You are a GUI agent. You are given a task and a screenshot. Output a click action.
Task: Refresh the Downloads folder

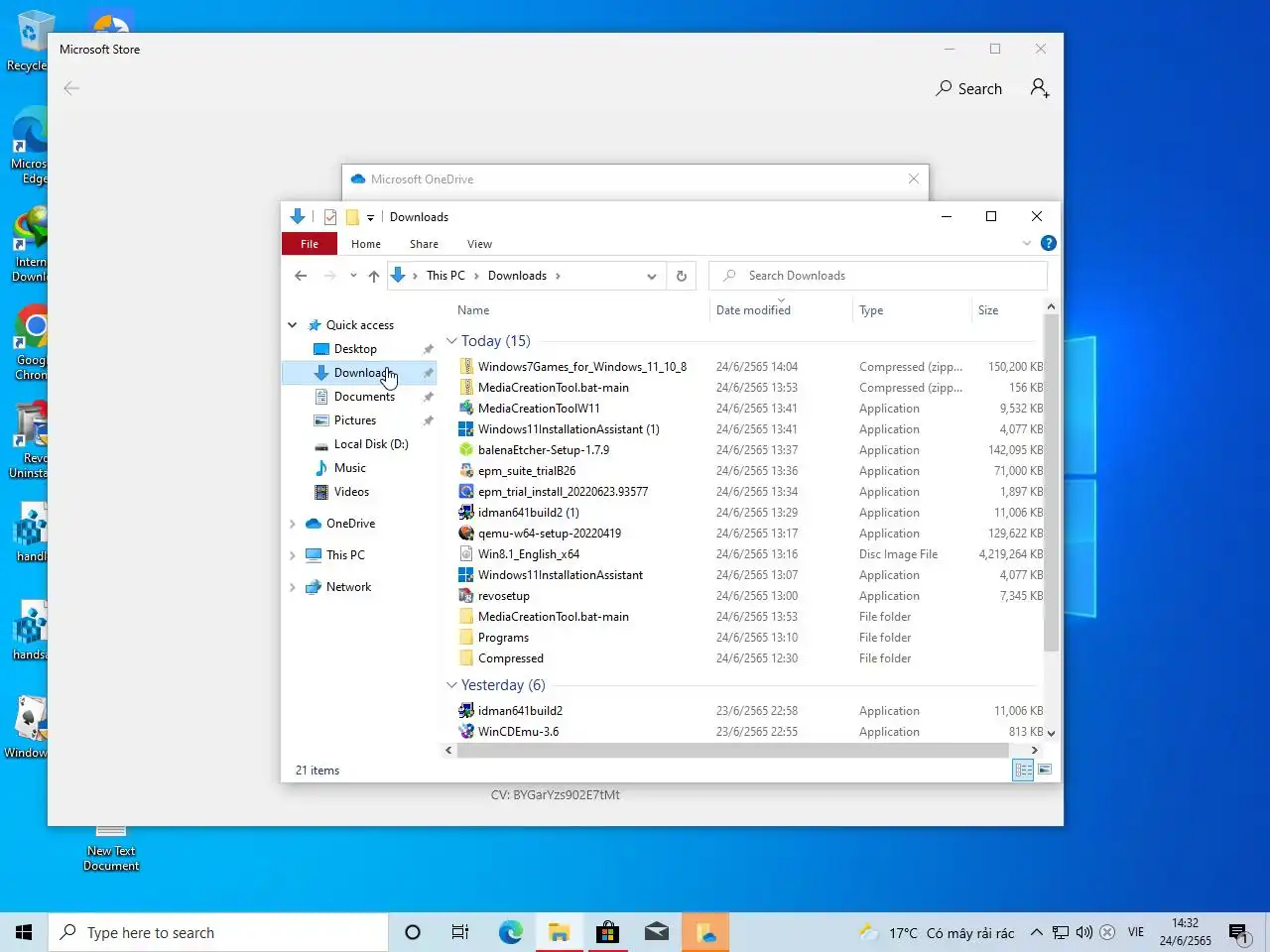pos(682,276)
